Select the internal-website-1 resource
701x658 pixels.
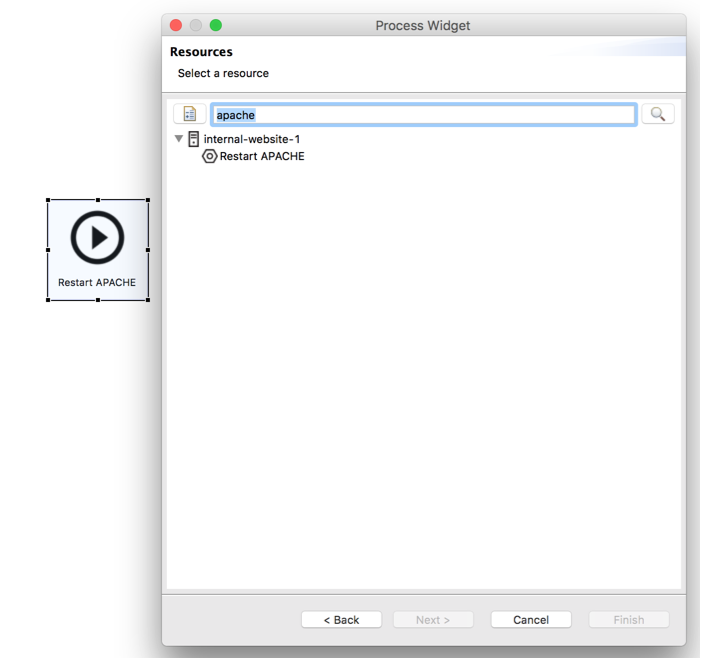click(251, 139)
